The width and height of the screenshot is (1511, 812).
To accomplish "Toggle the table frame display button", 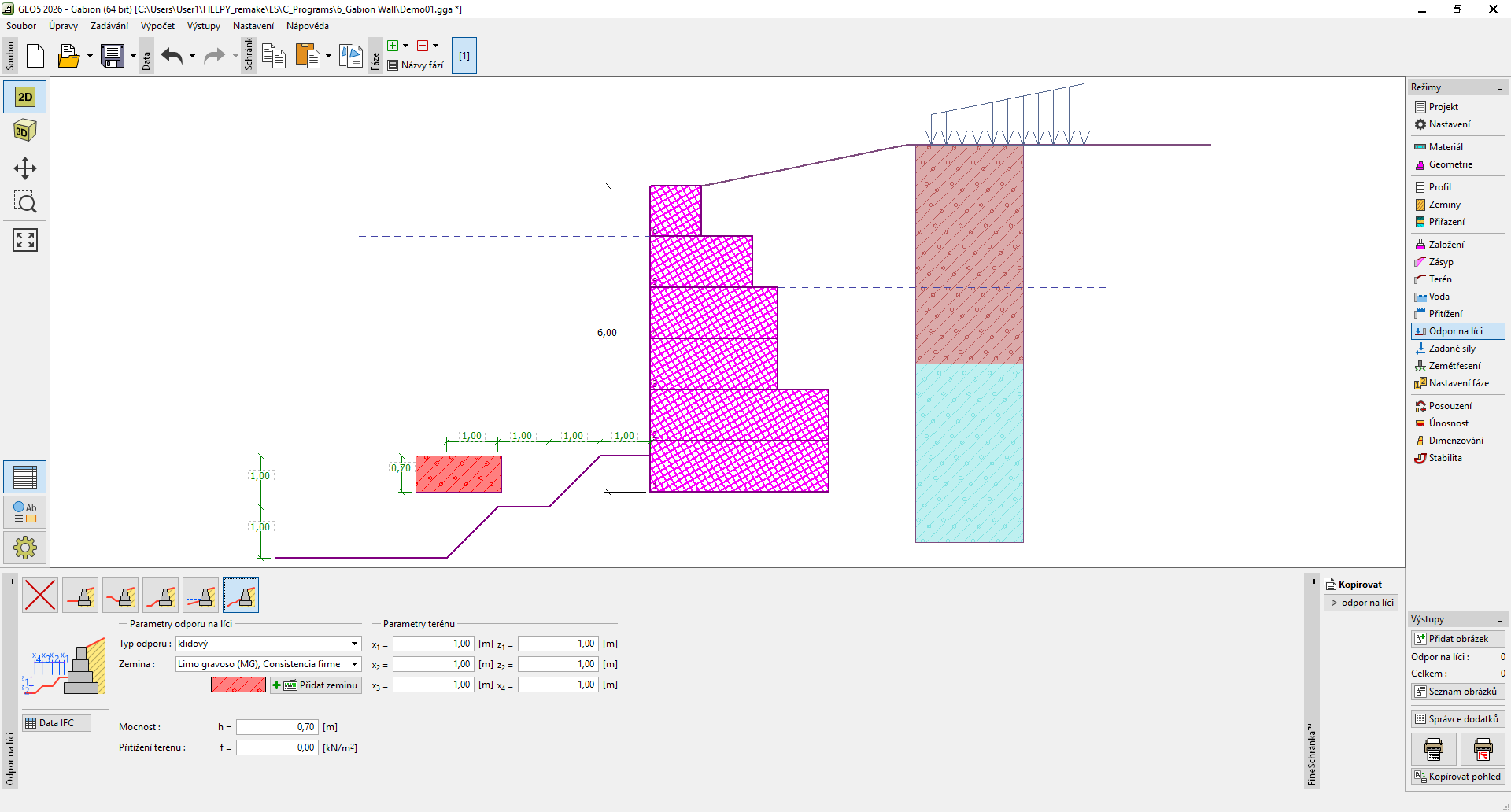I will pyautogui.click(x=25, y=477).
